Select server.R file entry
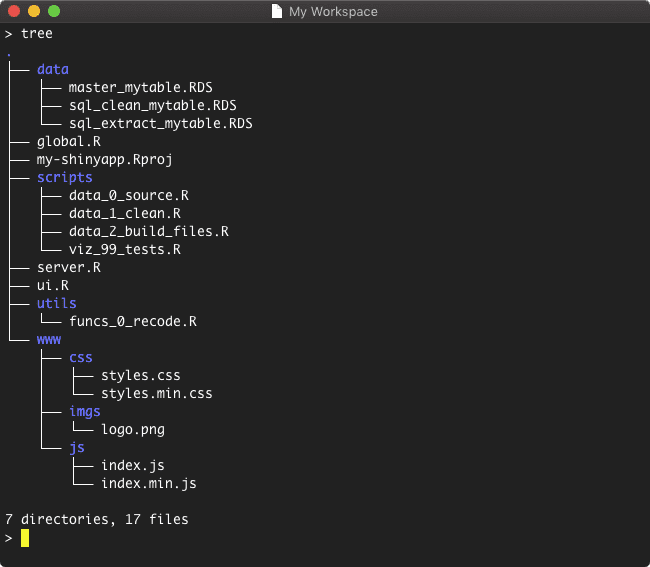This screenshot has width=650, height=567. click(68, 268)
